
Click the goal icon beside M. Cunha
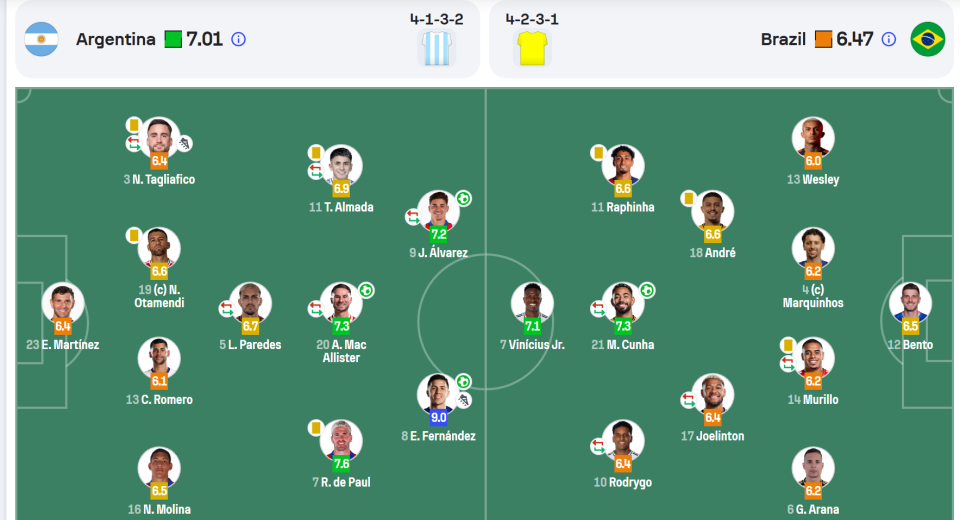[x=647, y=290]
